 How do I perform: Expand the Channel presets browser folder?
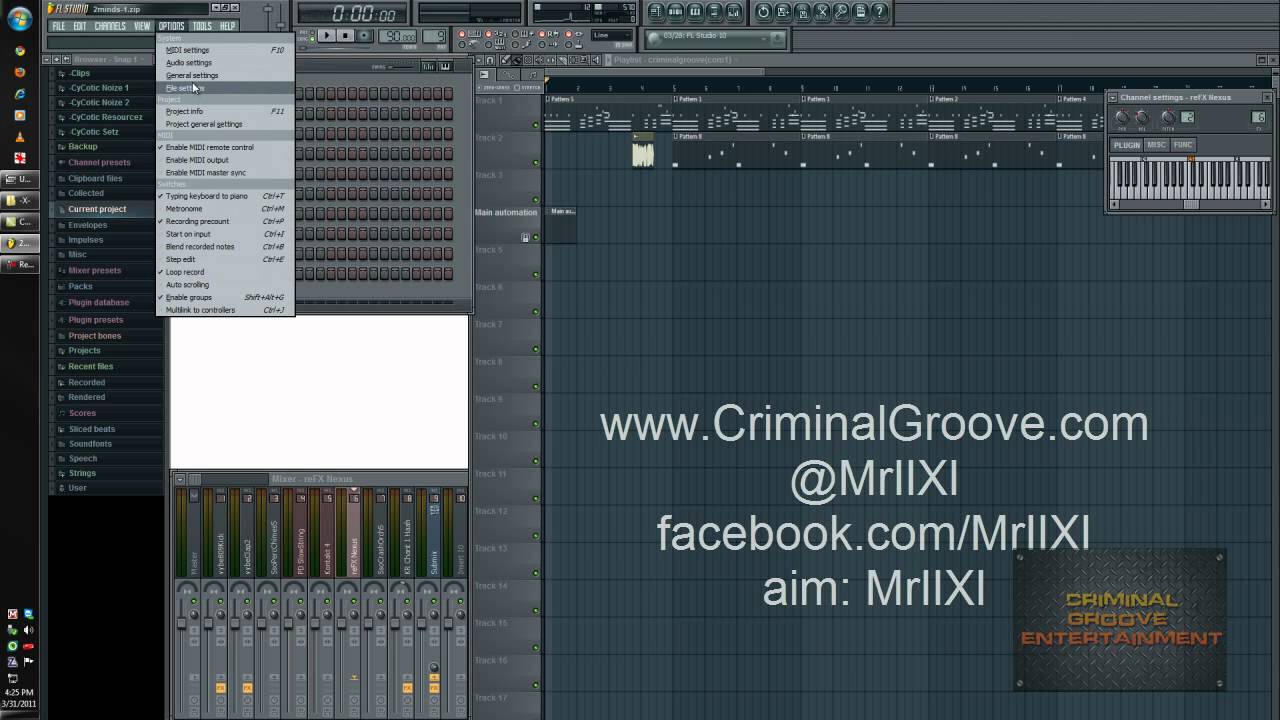(x=99, y=163)
